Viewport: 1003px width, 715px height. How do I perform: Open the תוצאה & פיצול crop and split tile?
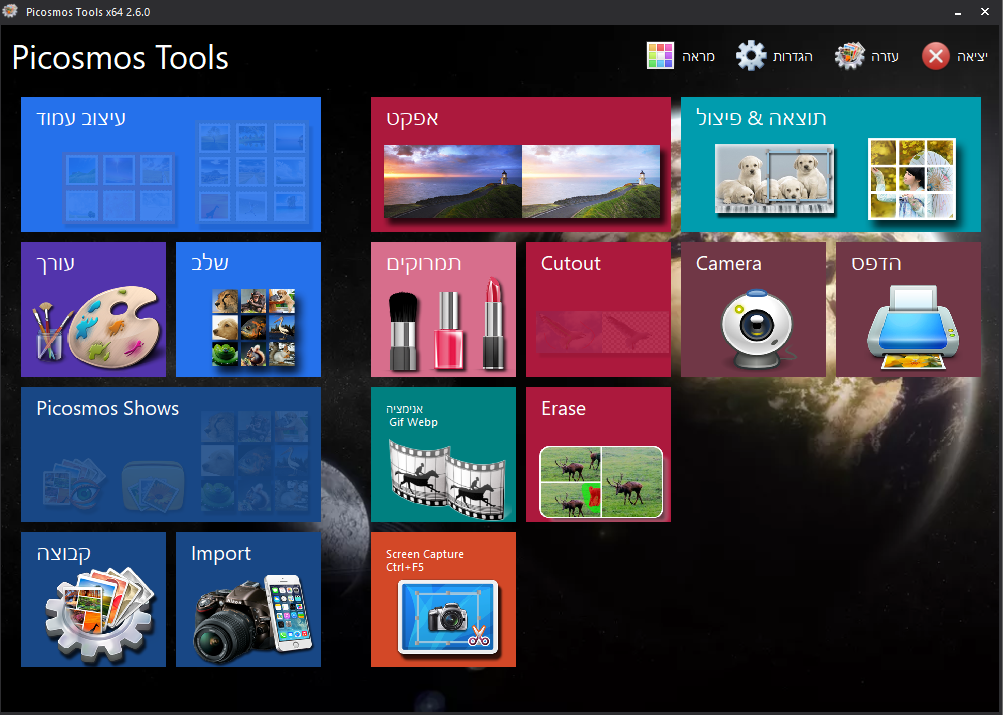[x=831, y=164]
